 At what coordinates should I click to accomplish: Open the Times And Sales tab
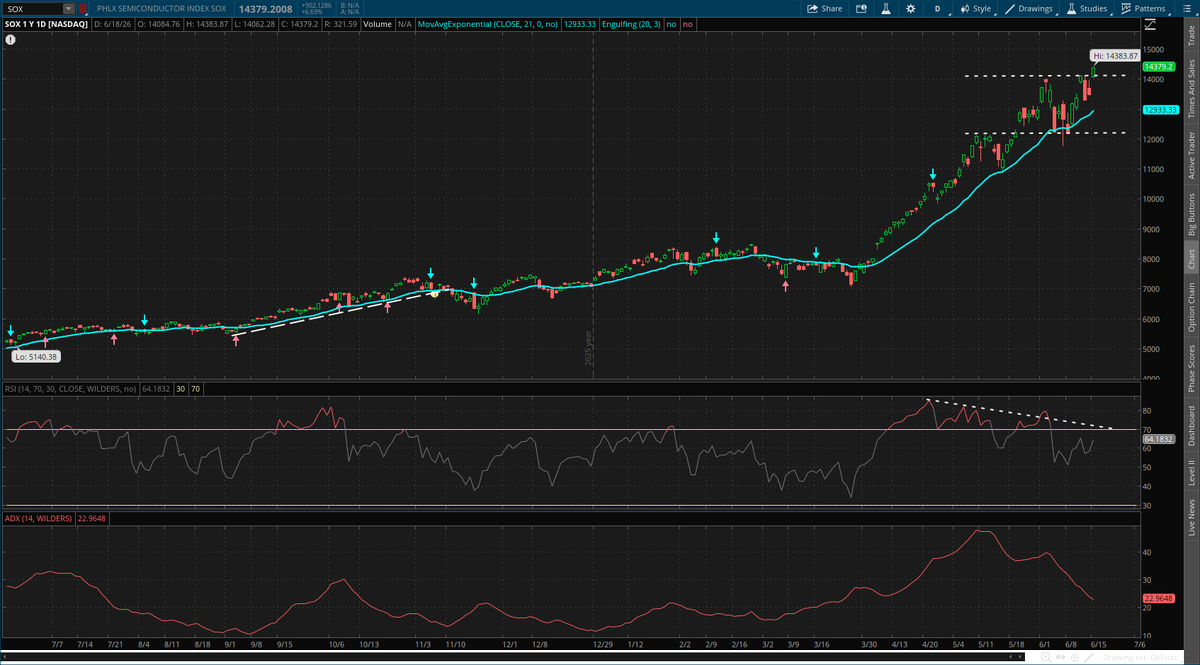1191,89
